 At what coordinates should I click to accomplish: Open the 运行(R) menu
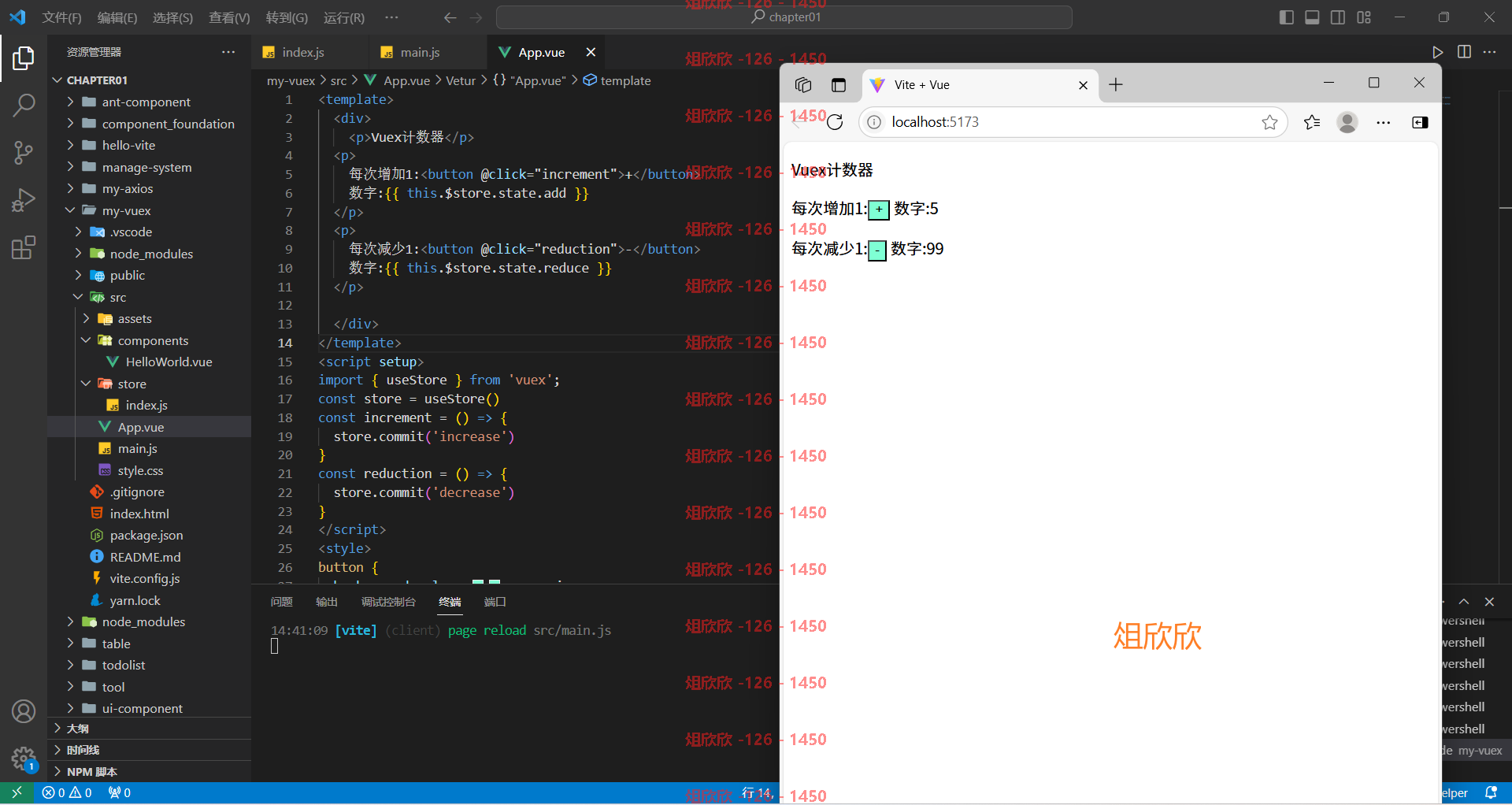click(x=344, y=17)
